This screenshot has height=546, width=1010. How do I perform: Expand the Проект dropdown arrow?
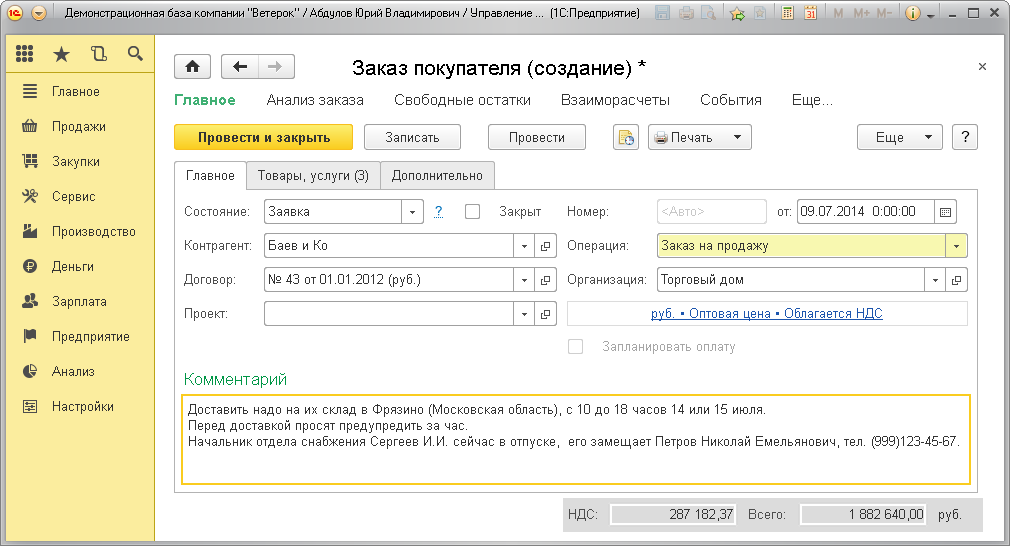pos(524,314)
